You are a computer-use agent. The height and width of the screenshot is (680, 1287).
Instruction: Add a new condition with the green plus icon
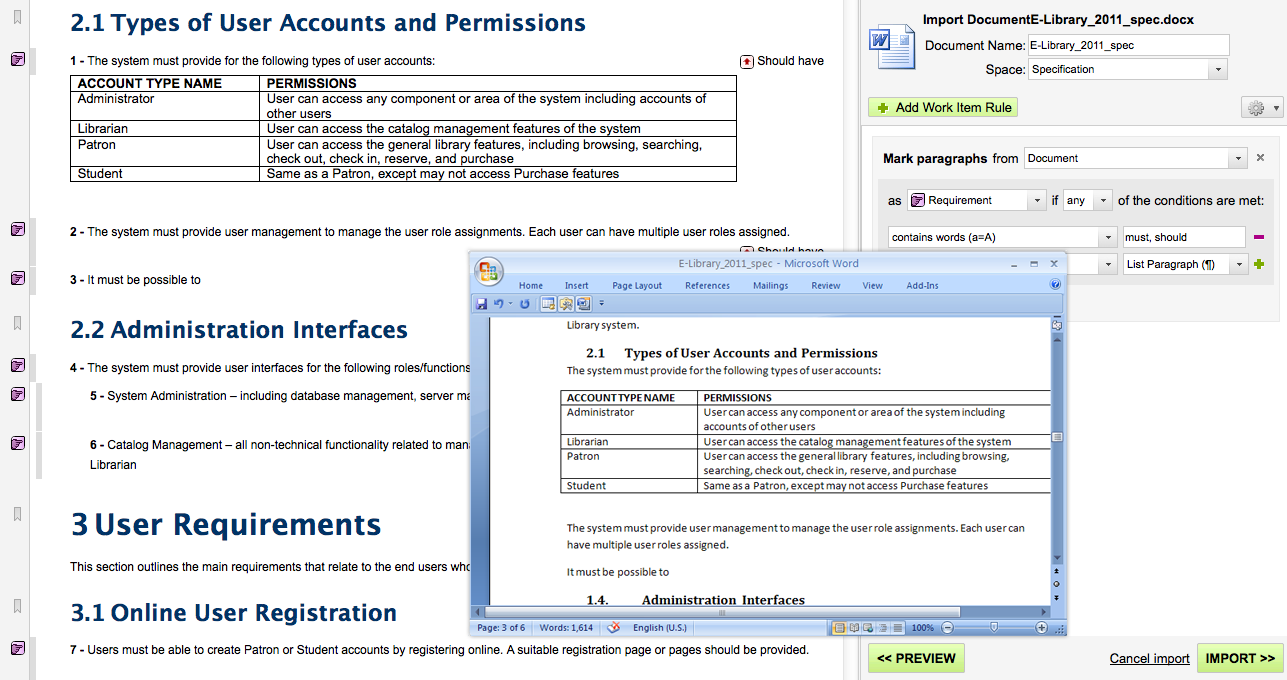(x=1258, y=264)
